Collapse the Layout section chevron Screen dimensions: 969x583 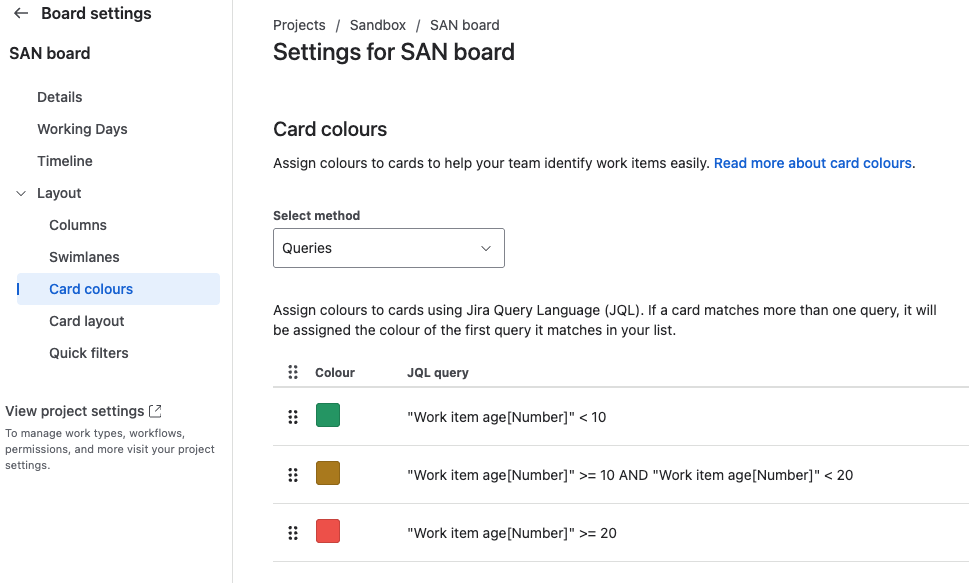(21, 194)
